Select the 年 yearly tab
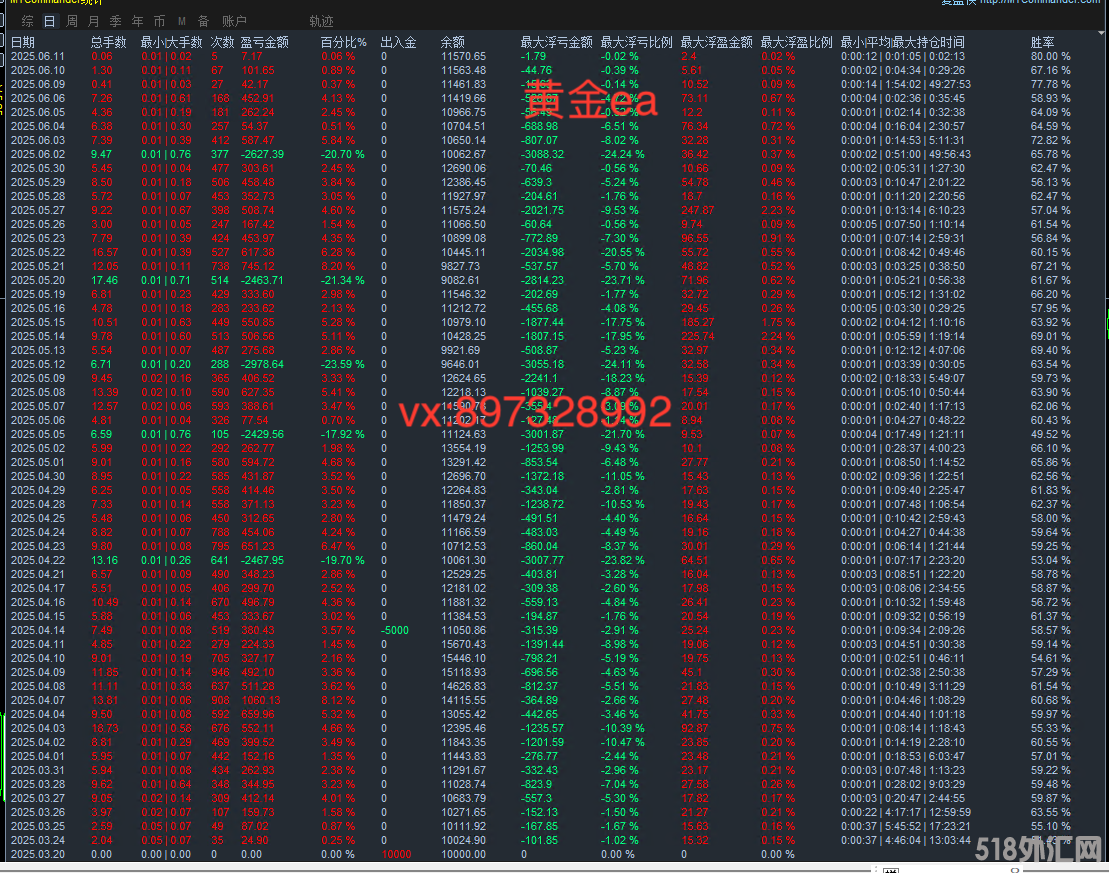Image resolution: width=1109 pixels, height=873 pixels. pyautogui.click(x=137, y=21)
